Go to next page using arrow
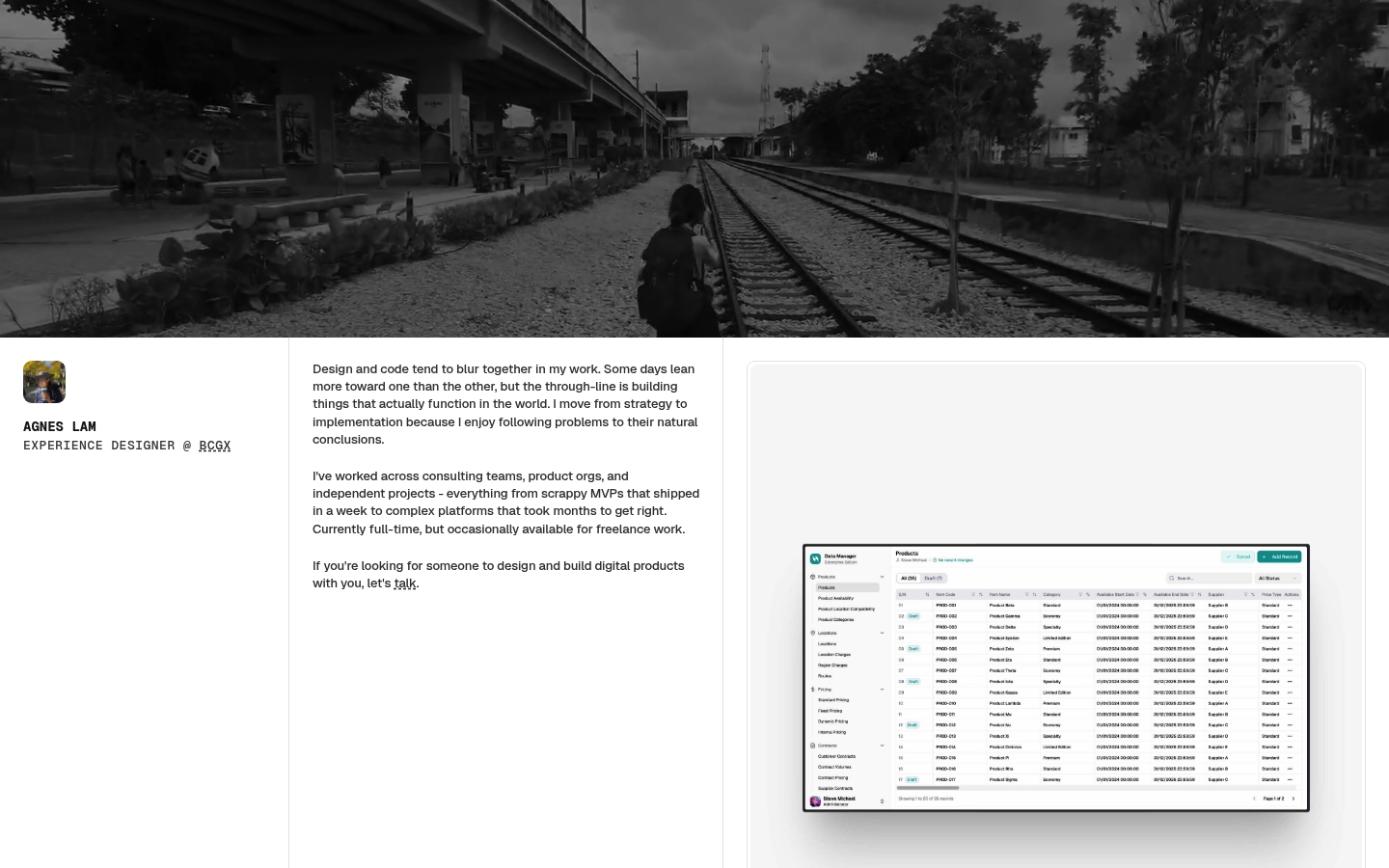Viewport: 1389px width, 868px height. tap(1294, 799)
